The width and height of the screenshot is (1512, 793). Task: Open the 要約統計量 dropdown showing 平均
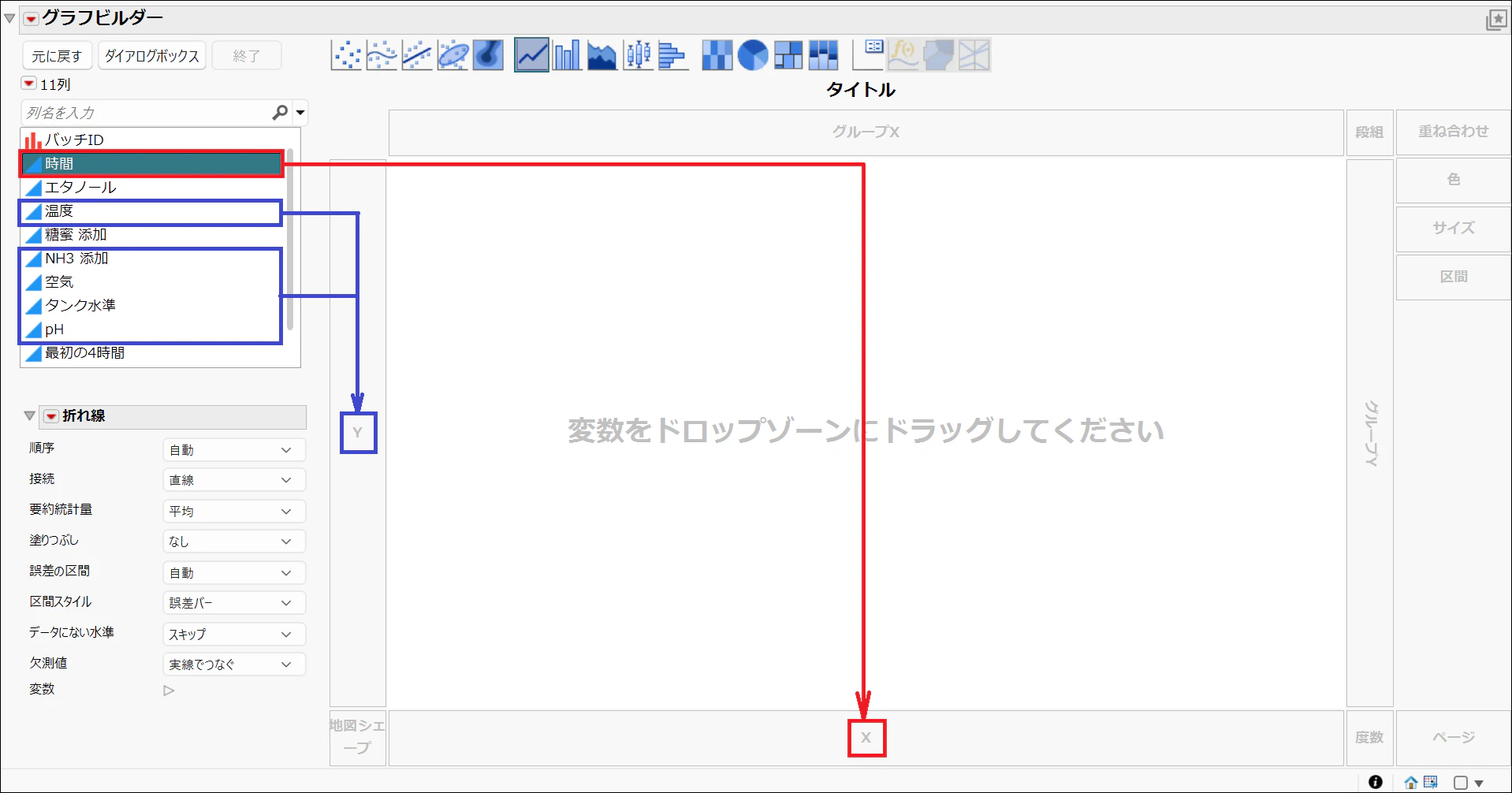234,511
